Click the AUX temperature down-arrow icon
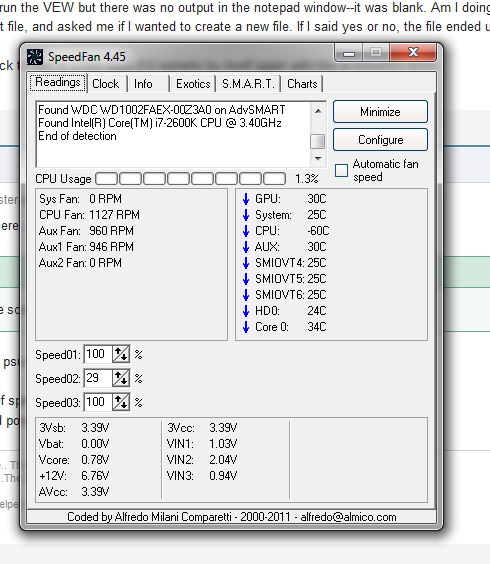This screenshot has width=490, height=564. point(246,247)
